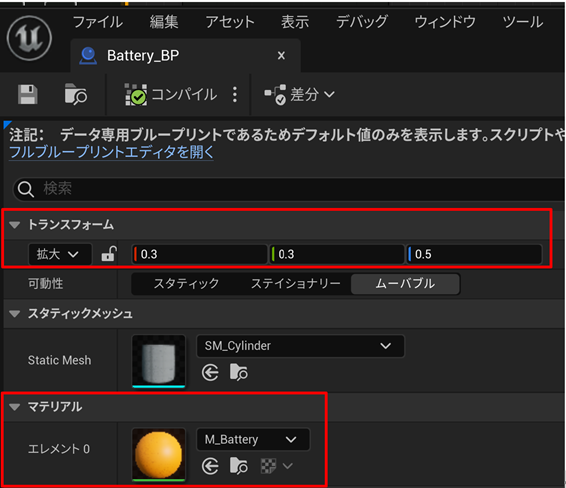Browse to SM_Cylinder in Content Browser

239,372
